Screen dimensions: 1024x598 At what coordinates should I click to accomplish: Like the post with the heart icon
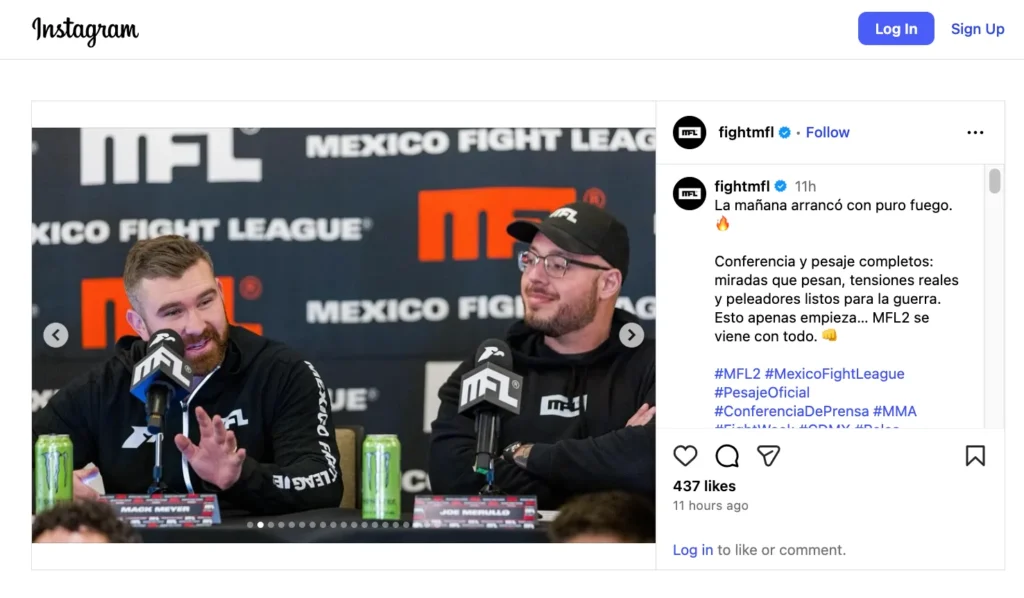[x=685, y=456]
